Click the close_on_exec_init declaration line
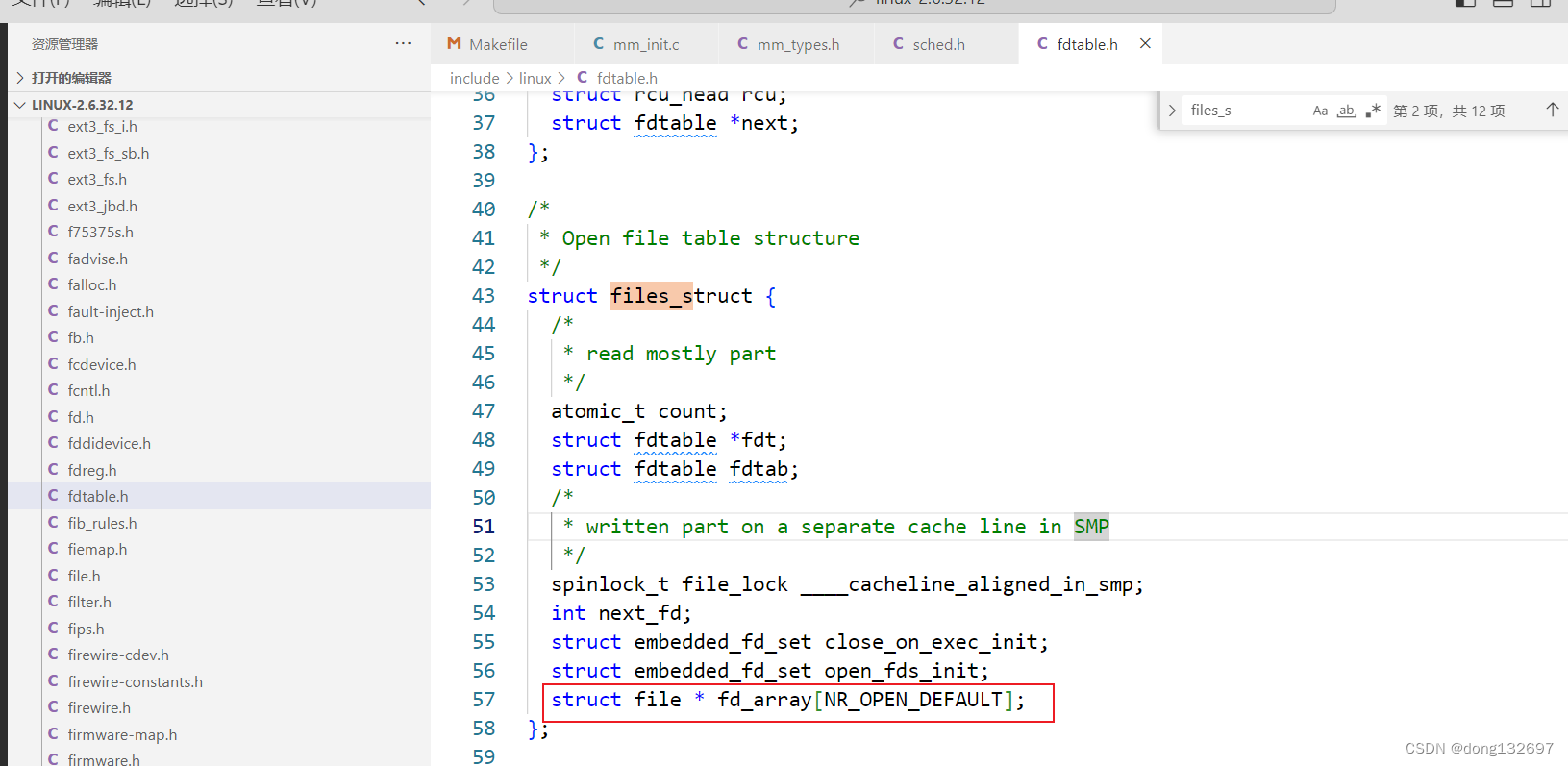1568x766 pixels. 800,642
